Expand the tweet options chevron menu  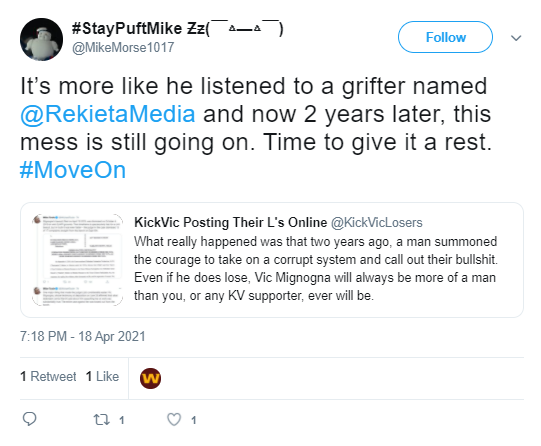coord(516,38)
